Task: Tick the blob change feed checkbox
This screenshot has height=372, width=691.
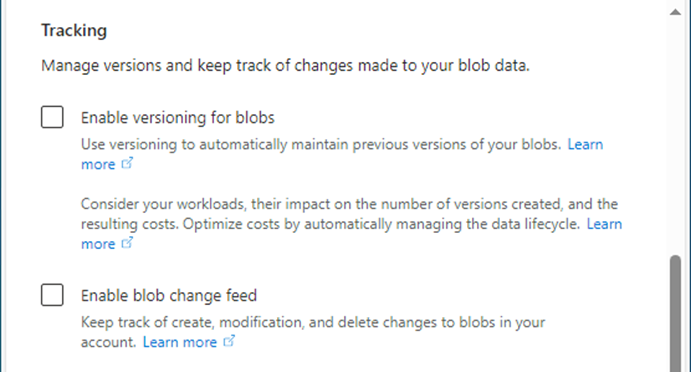Action: point(52,295)
